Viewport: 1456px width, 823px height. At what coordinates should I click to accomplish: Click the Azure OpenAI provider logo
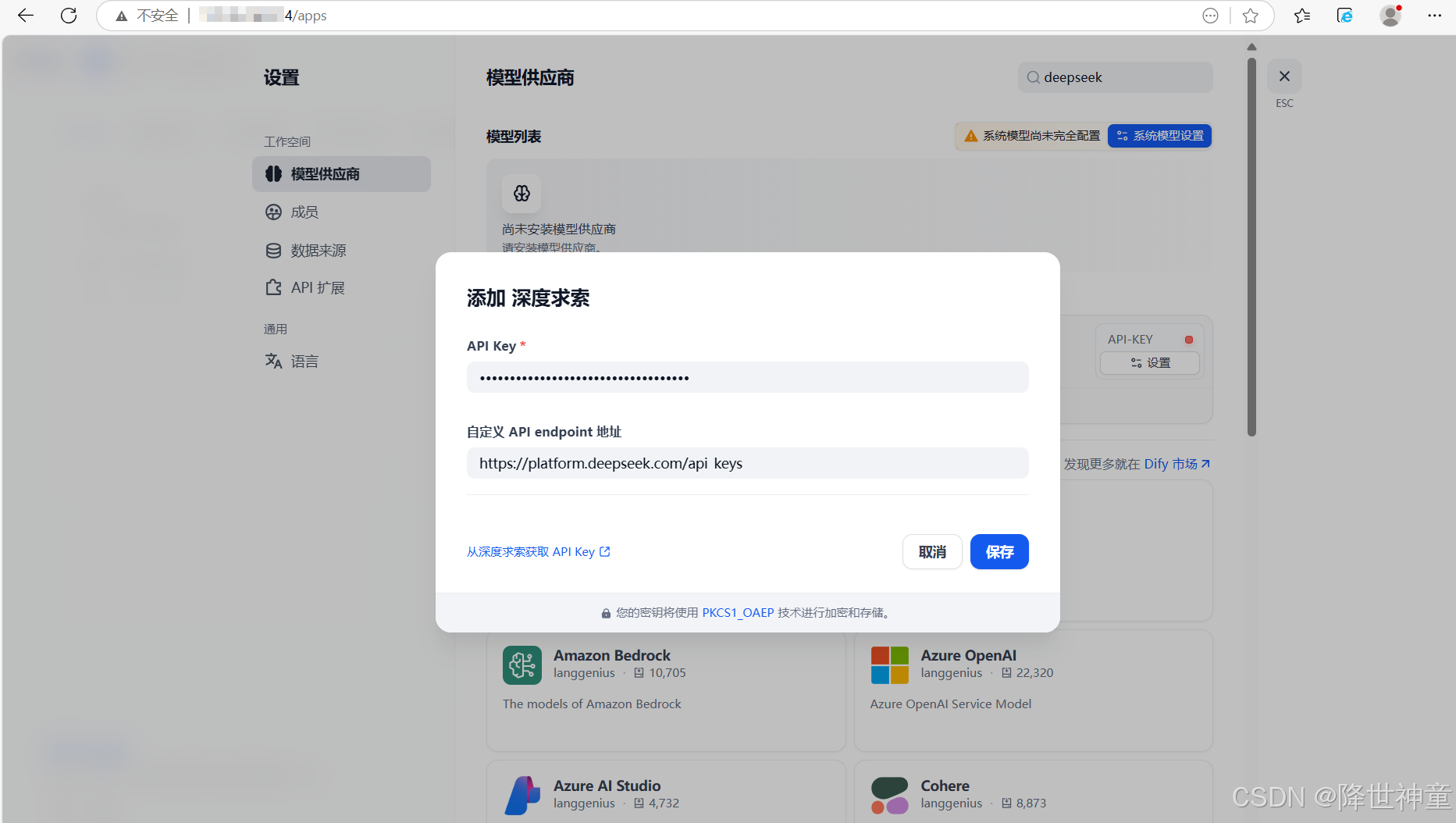[889, 665]
